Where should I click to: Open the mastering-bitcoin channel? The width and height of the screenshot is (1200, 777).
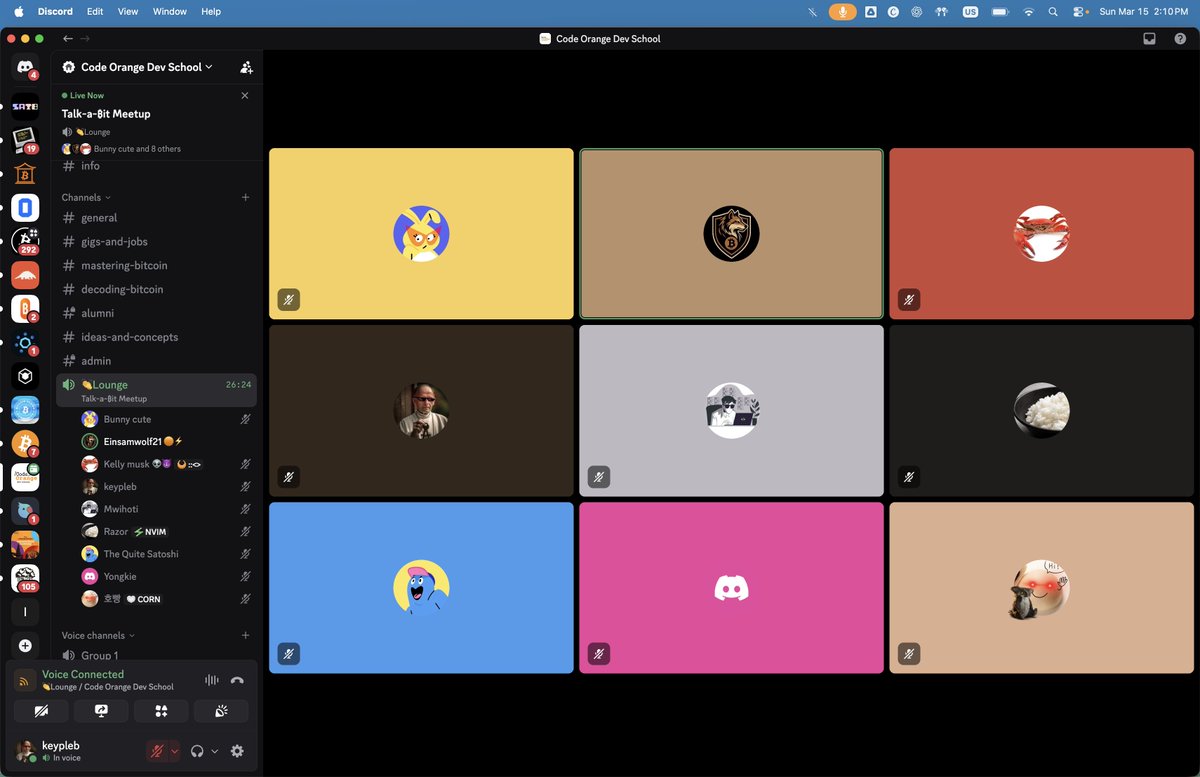coord(156,266)
